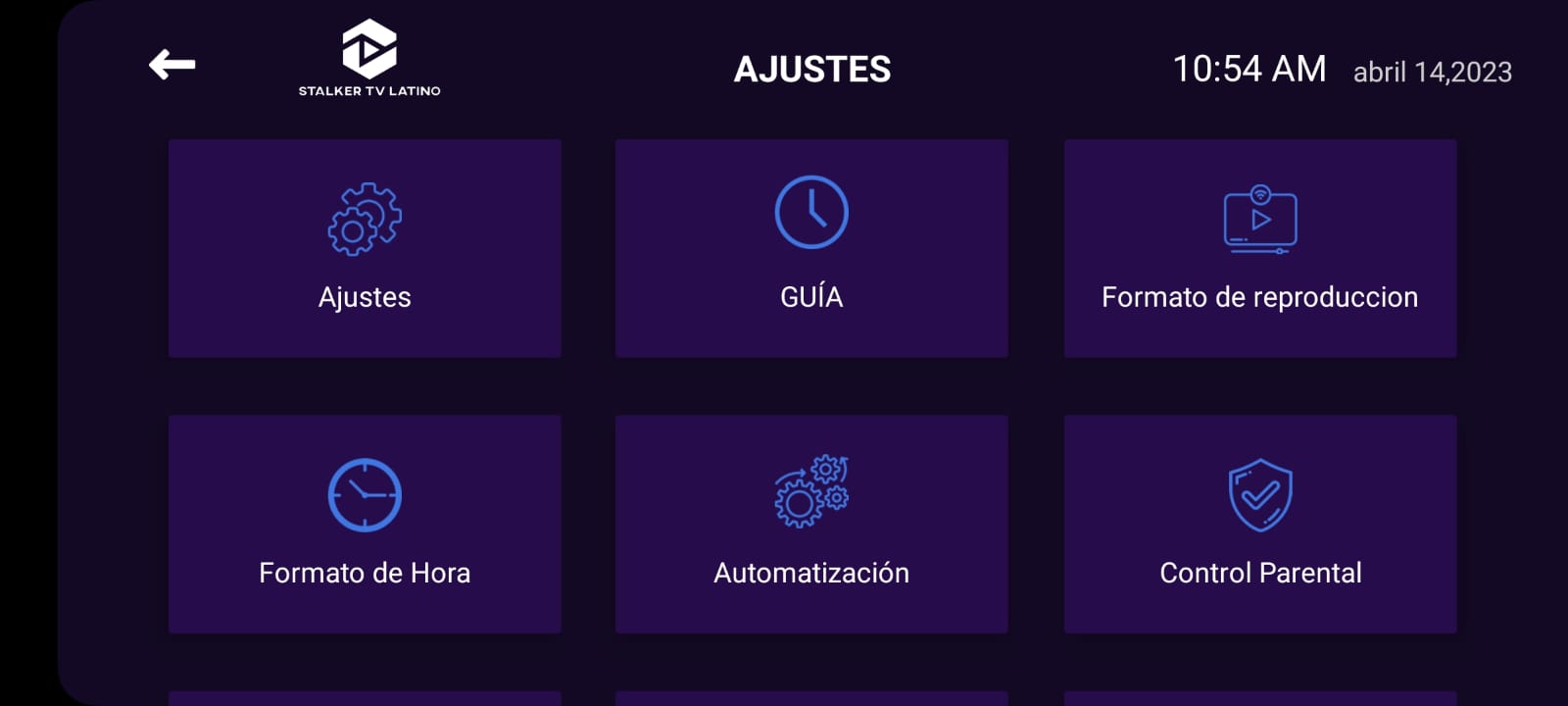This screenshot has width=1568, height=706.
Task: Open the Ajustes label text
Action: (365, 297)
